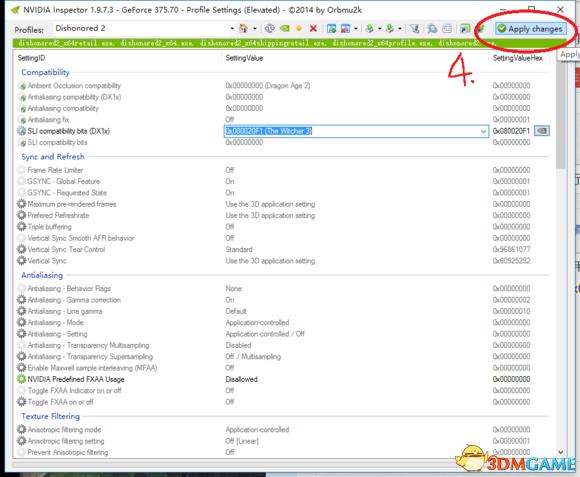The width and height of the screenshot is (580, 477).
Task: Select the Antialiasing - Line gamma row
Action: [x=283, y=311]
